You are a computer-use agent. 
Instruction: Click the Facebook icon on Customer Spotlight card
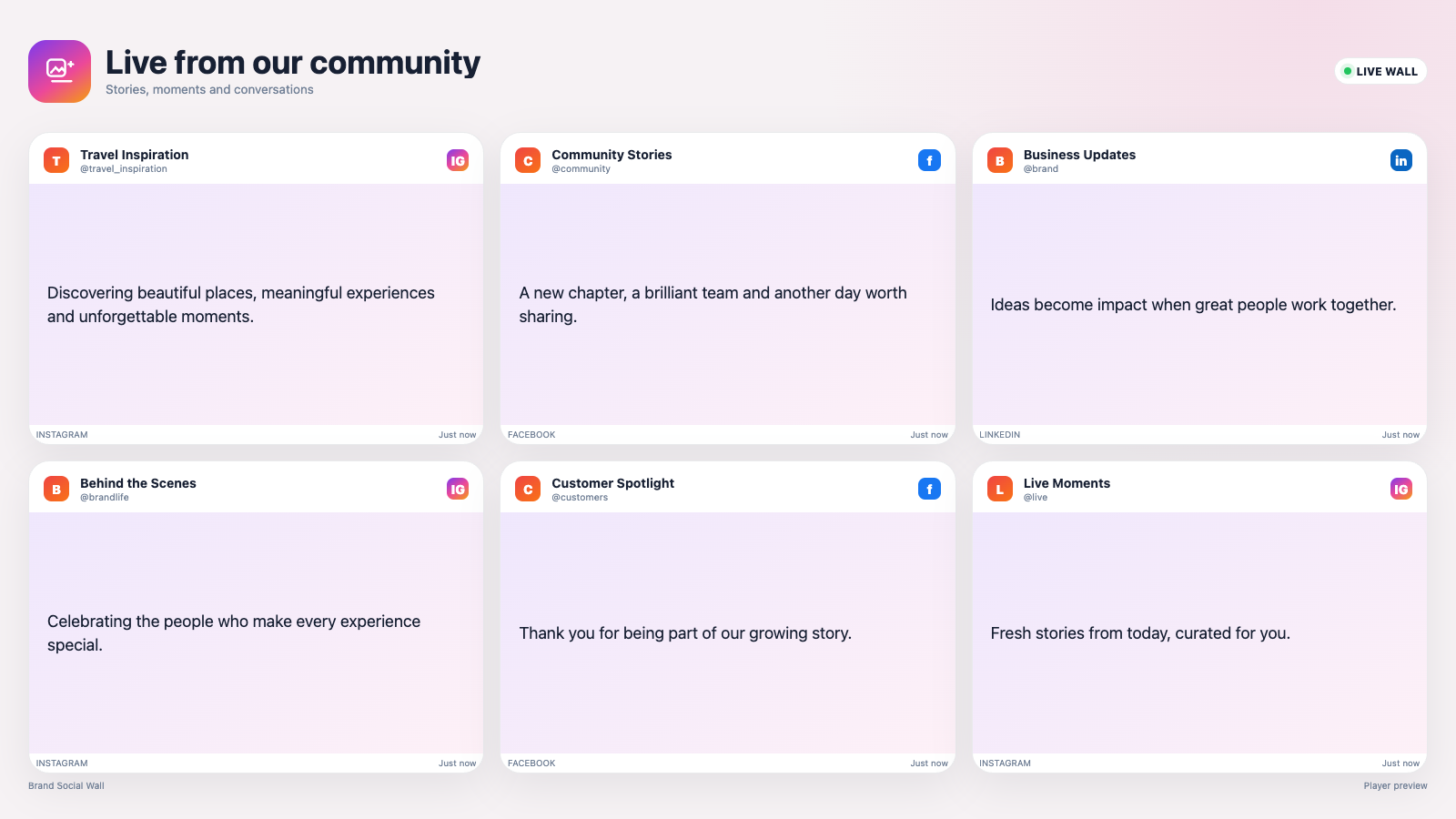(x=929, y=489)
